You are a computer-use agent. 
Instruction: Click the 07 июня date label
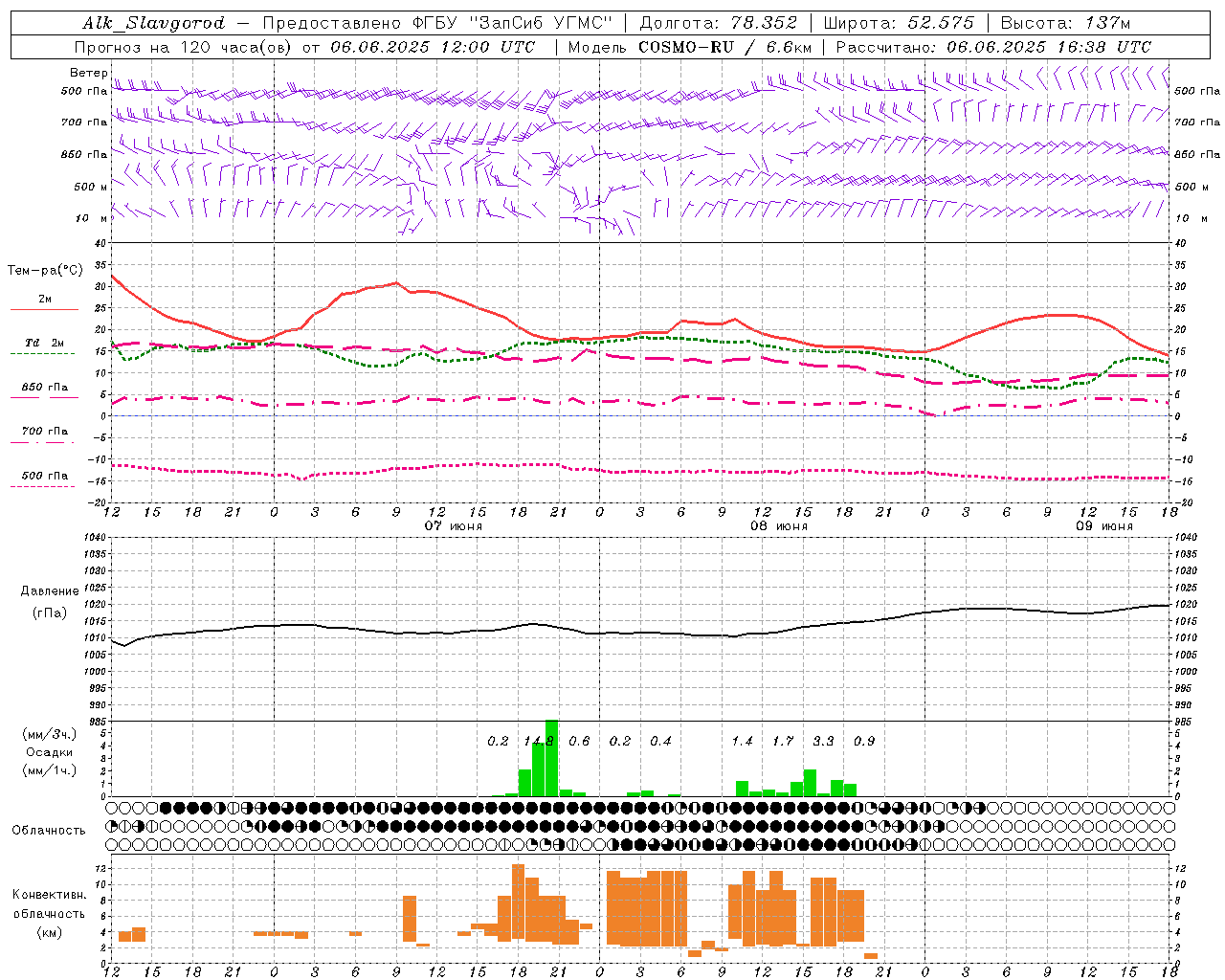tap(454, 526)
